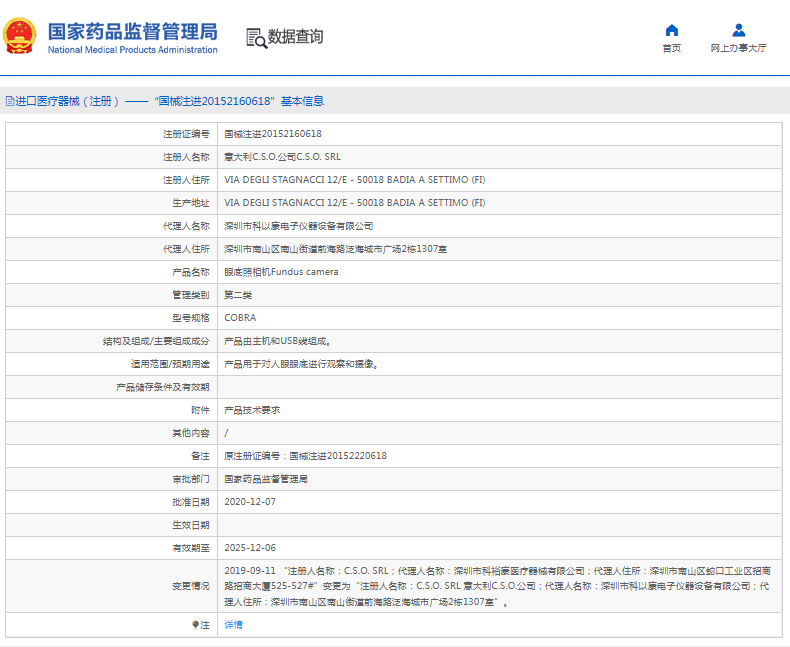Click the document icon before 进口医疗器械
Screen dimensions: 790x647
tap(9, 101)
